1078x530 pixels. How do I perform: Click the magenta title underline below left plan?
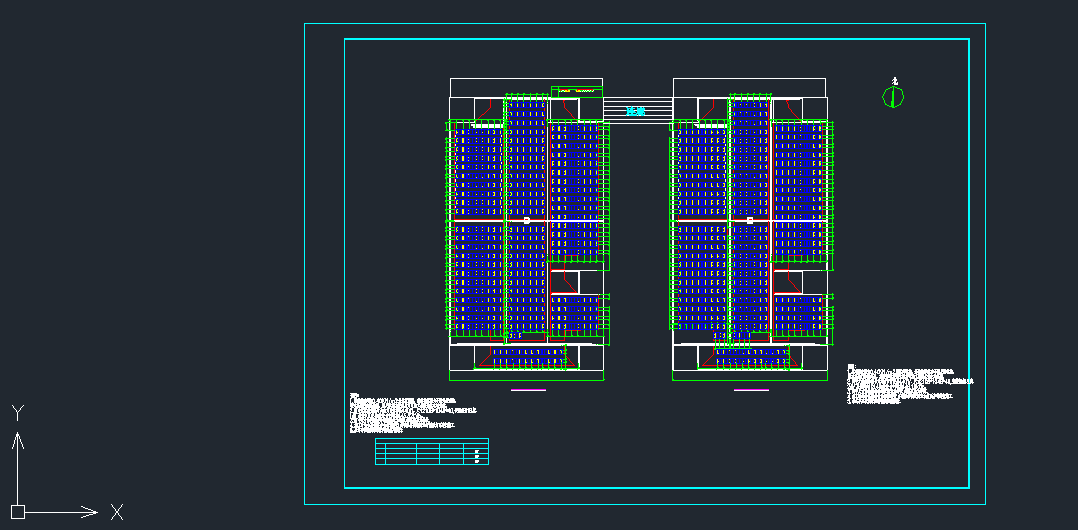528,390
